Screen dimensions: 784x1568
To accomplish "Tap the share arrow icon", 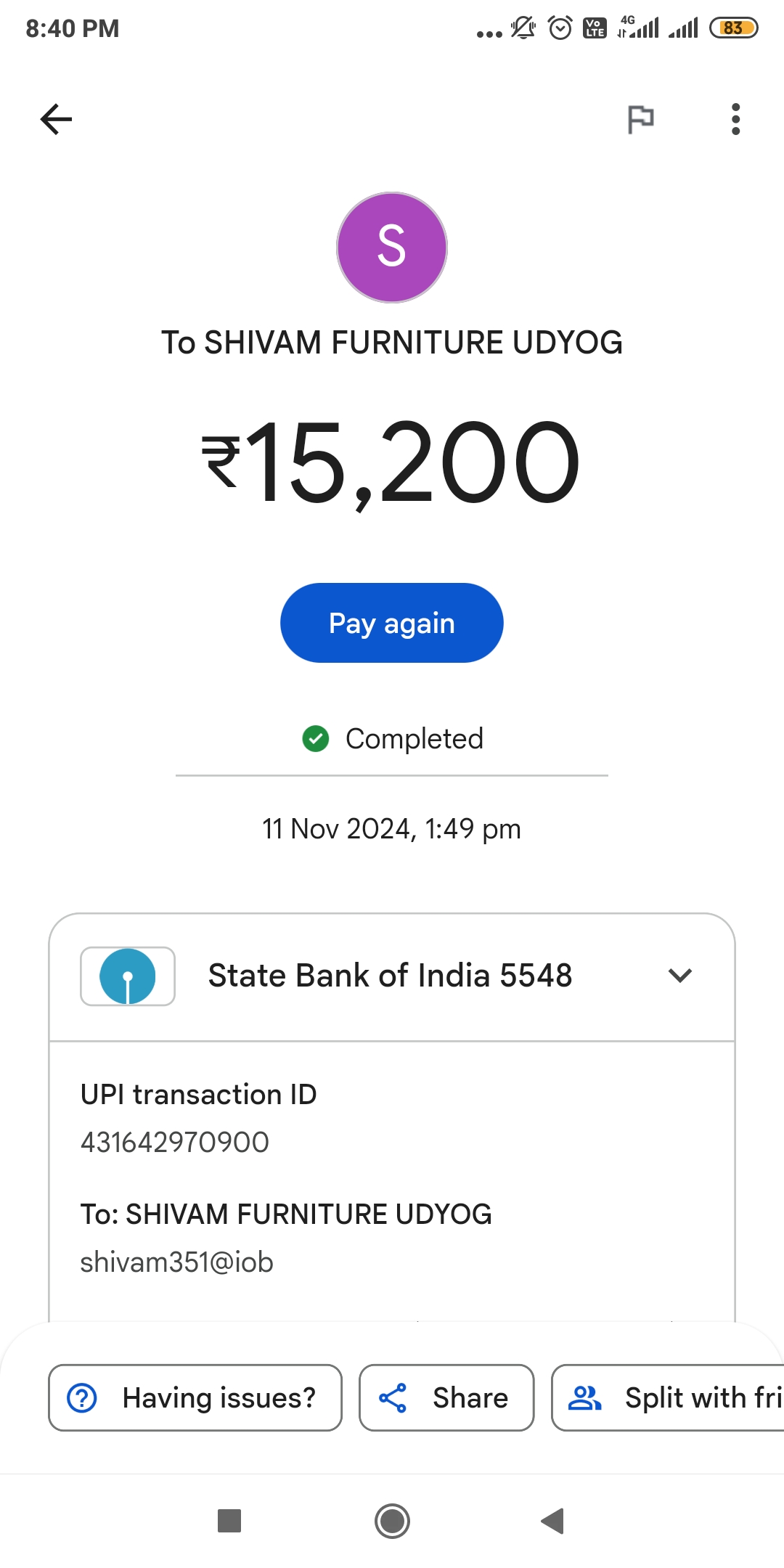I will [393, 1397].
